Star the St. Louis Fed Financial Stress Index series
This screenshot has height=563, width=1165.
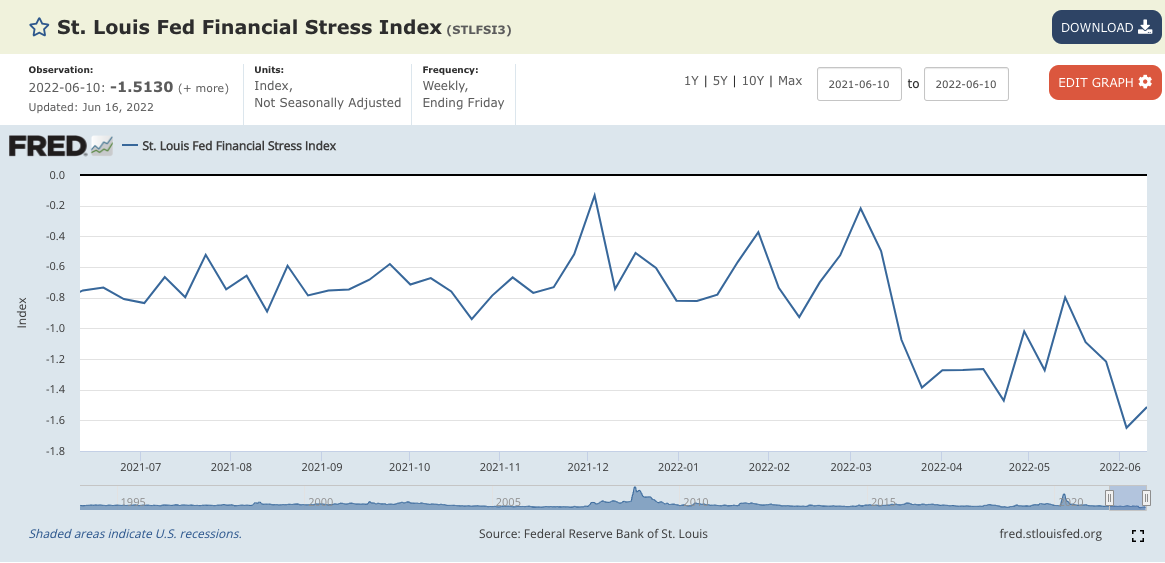tap(39, 27)
